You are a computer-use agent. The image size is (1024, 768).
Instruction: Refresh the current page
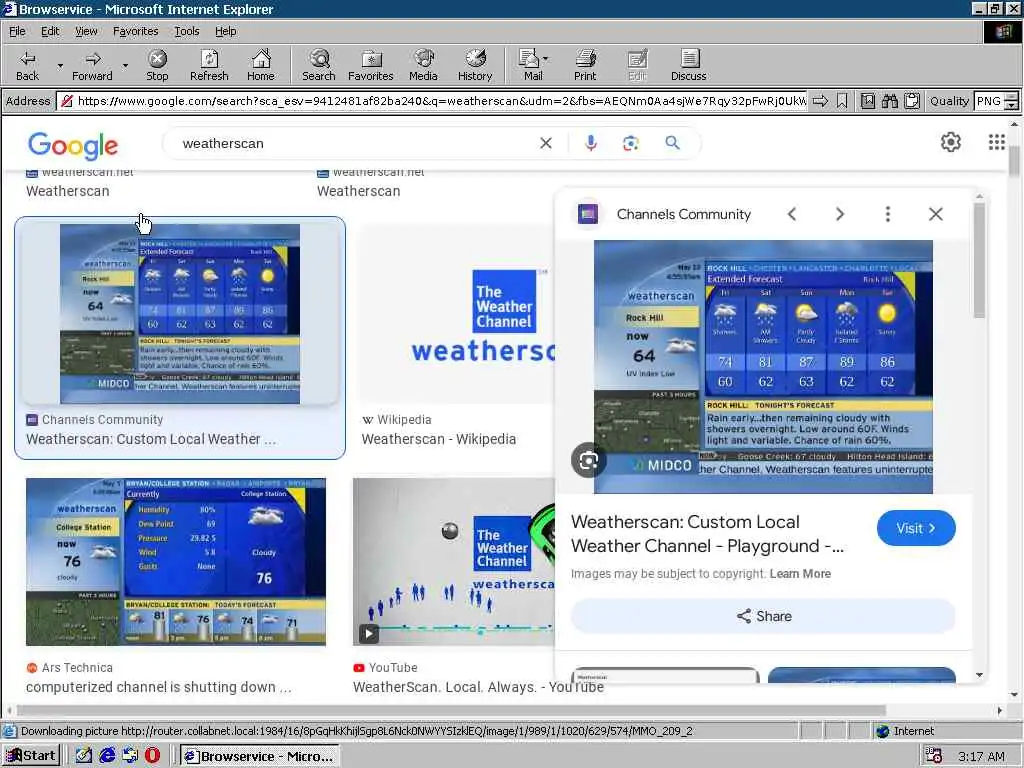[x=209, y=65]
